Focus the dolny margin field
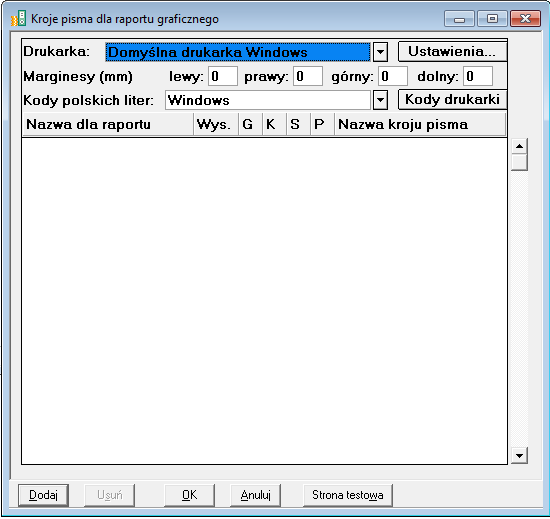The image size is (550, 519). (478, 76)
